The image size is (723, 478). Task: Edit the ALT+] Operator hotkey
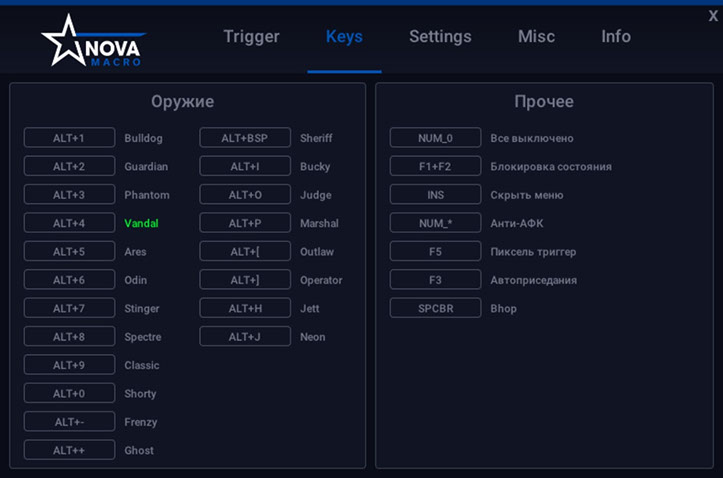coord(245,280)
